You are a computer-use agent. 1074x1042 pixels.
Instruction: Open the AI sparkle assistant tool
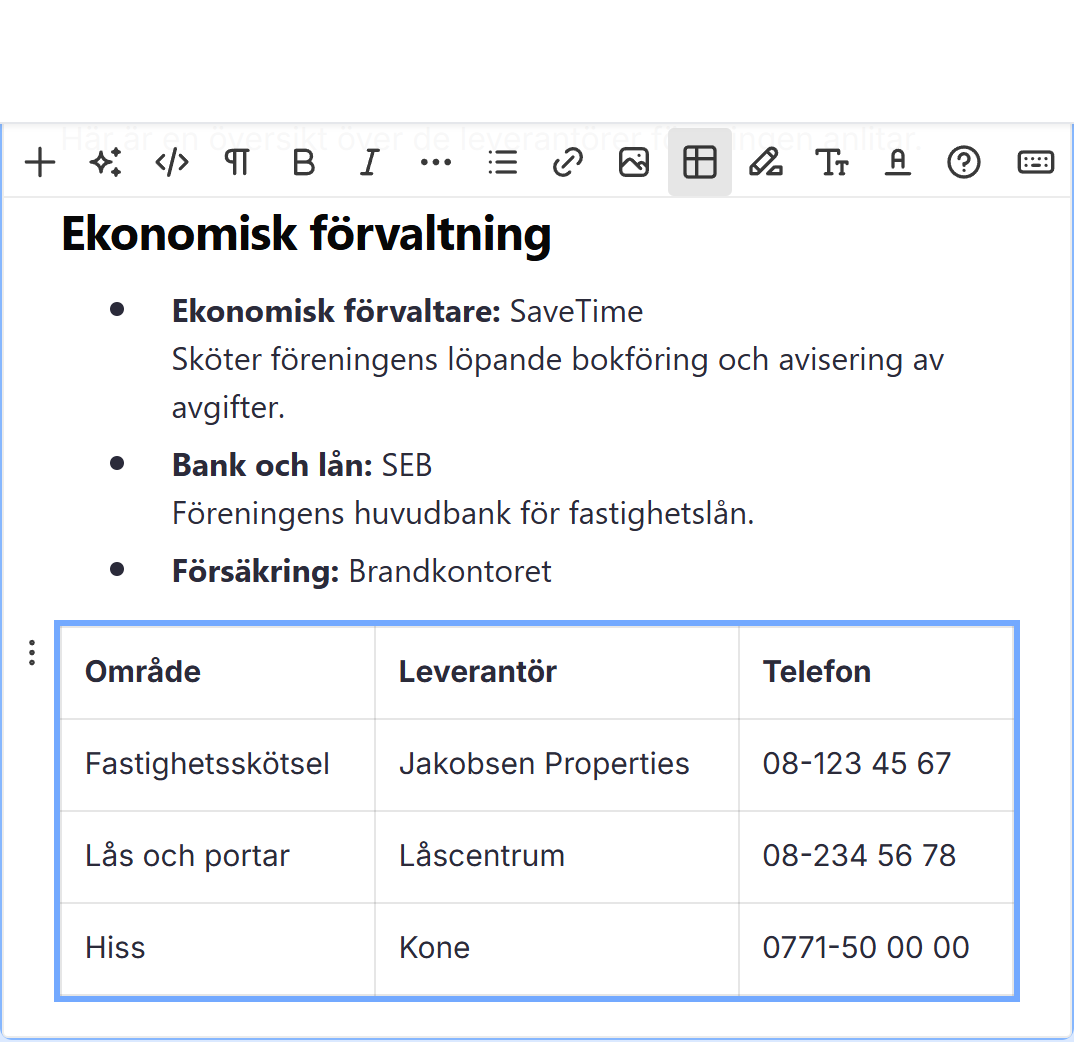pyautogui.click(x=105, y=162)
